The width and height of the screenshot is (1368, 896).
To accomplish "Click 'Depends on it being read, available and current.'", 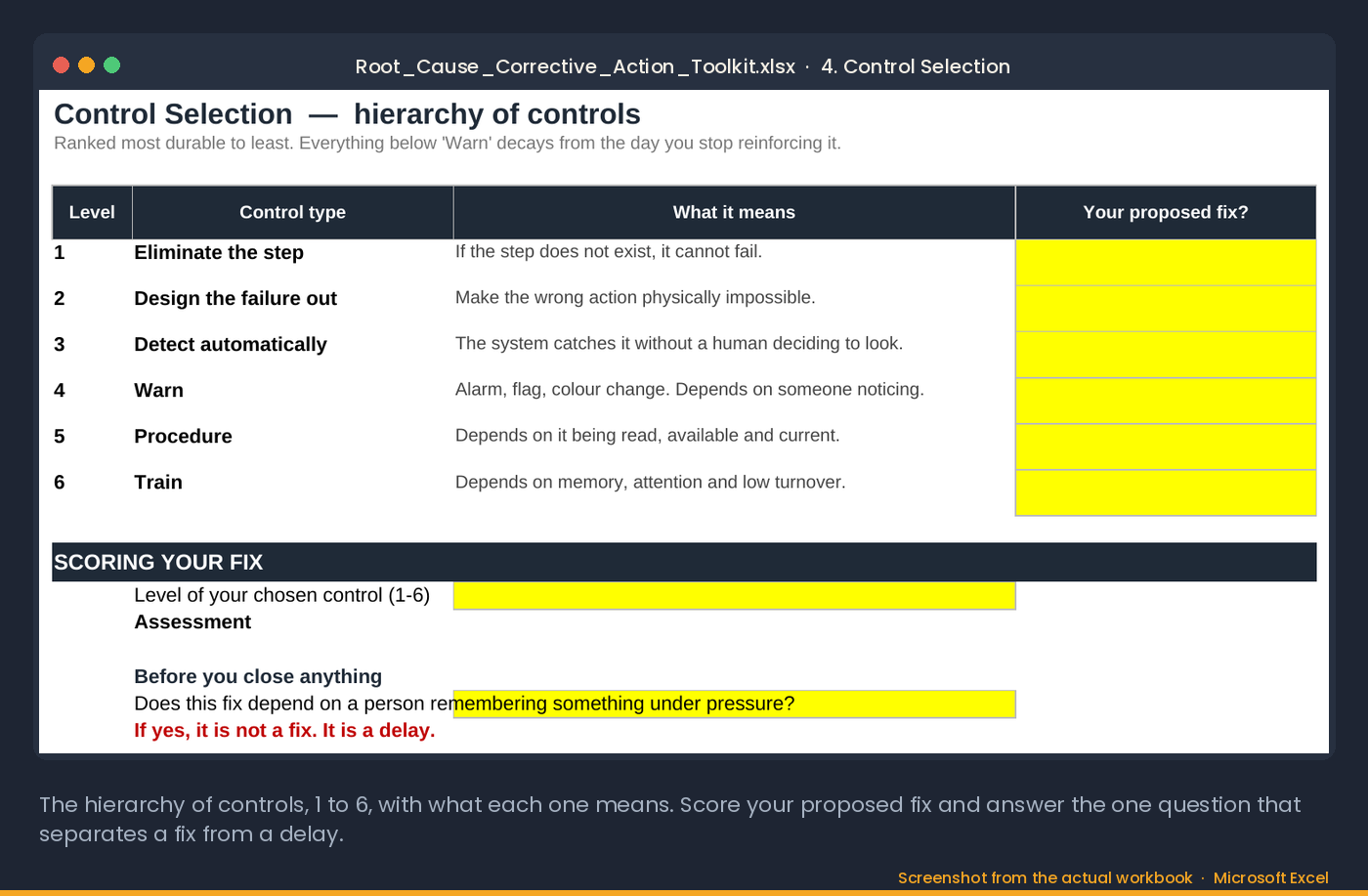I will point(648,435).
